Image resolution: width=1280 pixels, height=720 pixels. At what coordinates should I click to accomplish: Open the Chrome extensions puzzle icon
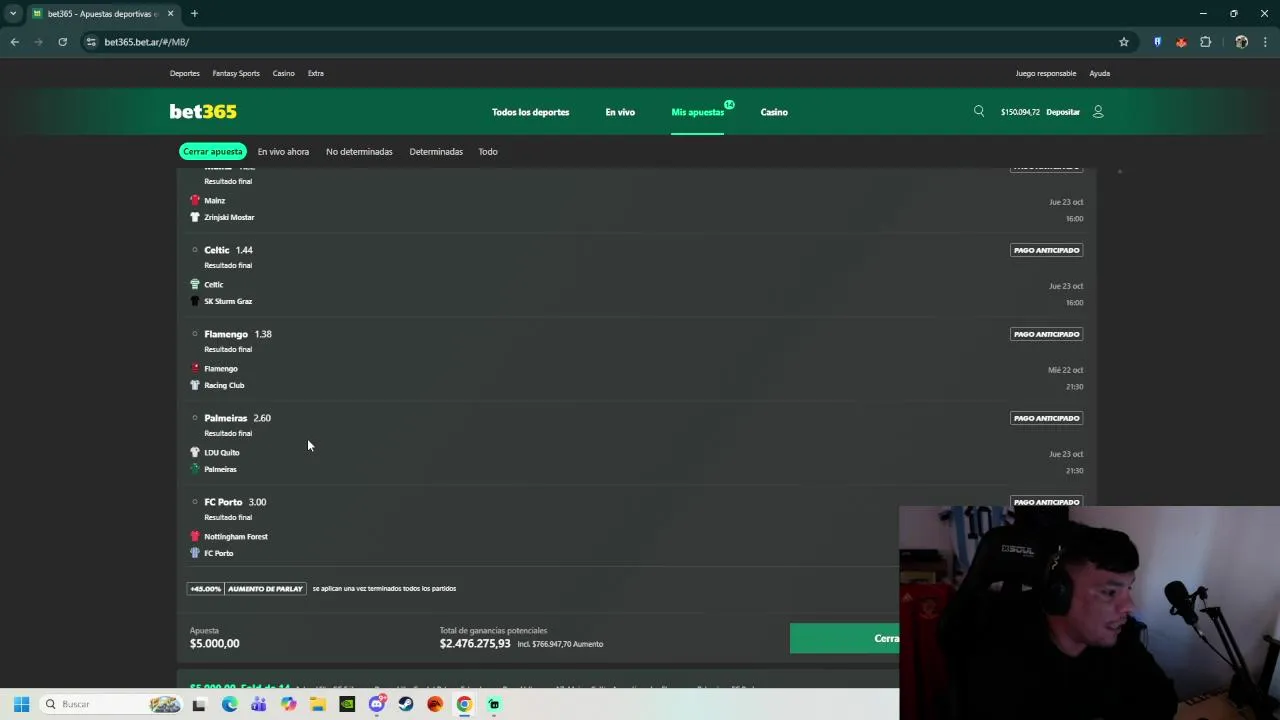(x=1205, y=42)
